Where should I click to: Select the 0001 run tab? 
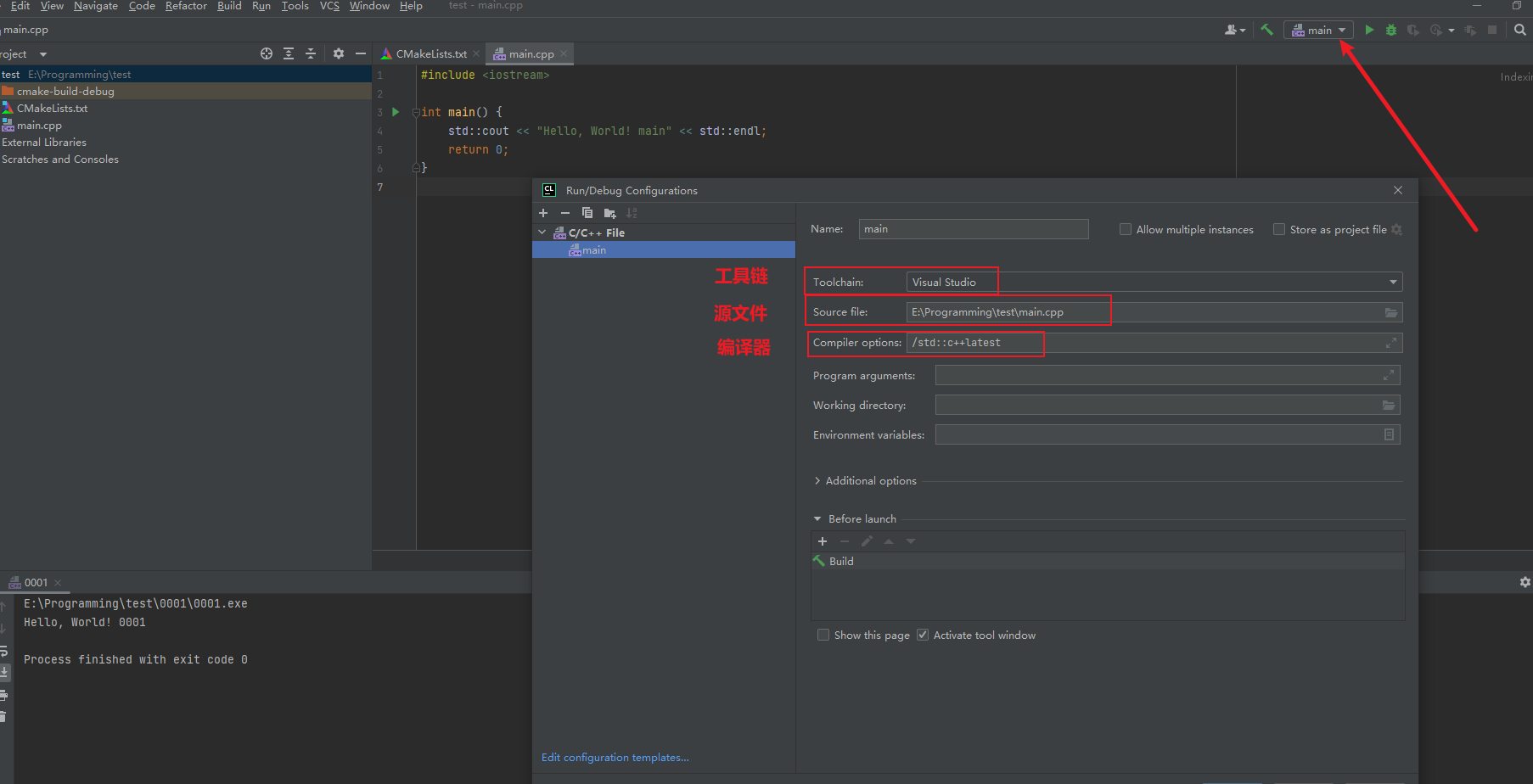(36, 582)
